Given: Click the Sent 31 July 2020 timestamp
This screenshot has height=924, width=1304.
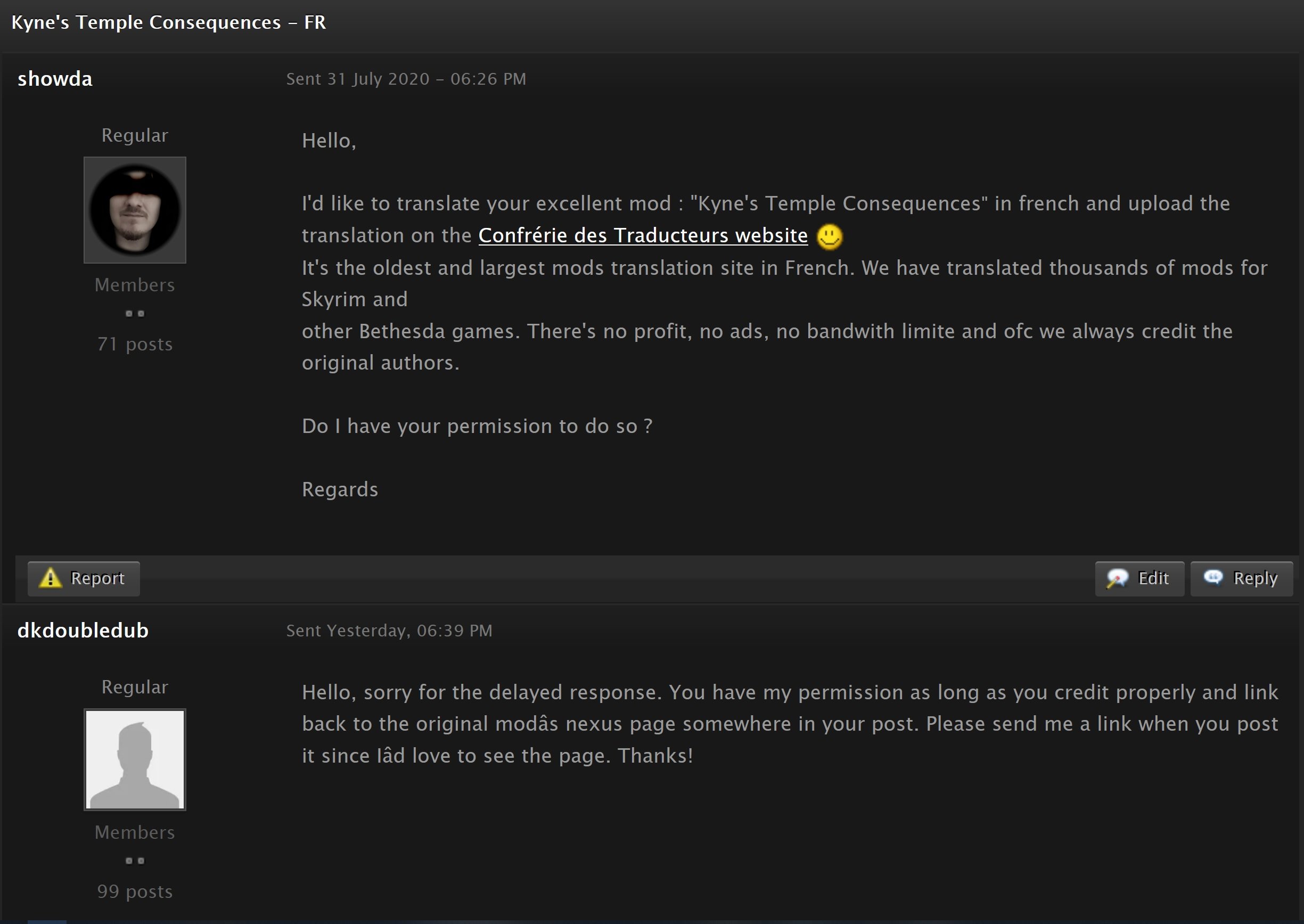Looking at the screenshot, I should tap(406, 79).
